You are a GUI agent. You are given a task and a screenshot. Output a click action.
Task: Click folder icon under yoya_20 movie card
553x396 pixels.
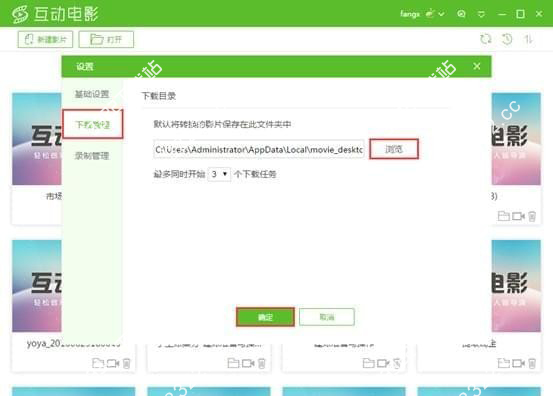coord(98,363)
